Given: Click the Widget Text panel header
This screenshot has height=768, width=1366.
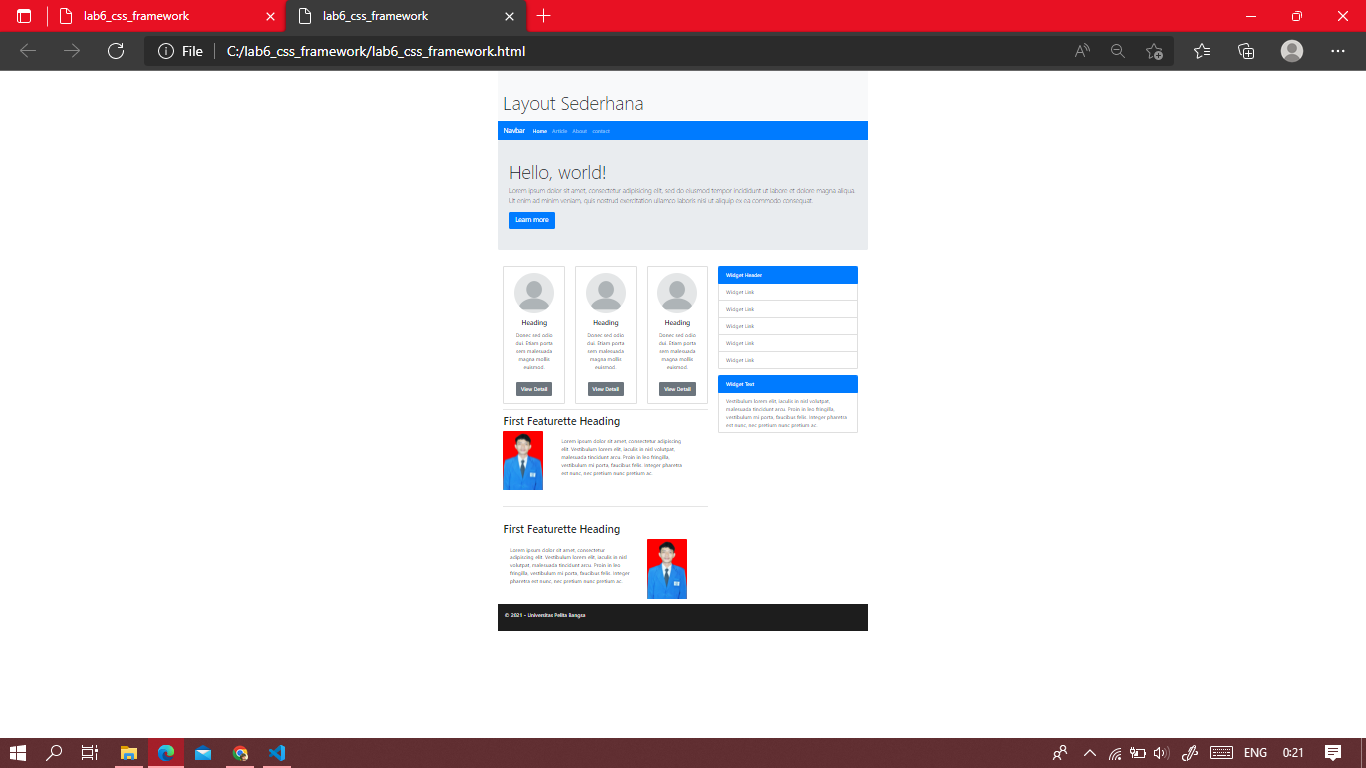Looking at the screenshot, I should [x=788, y=384].
